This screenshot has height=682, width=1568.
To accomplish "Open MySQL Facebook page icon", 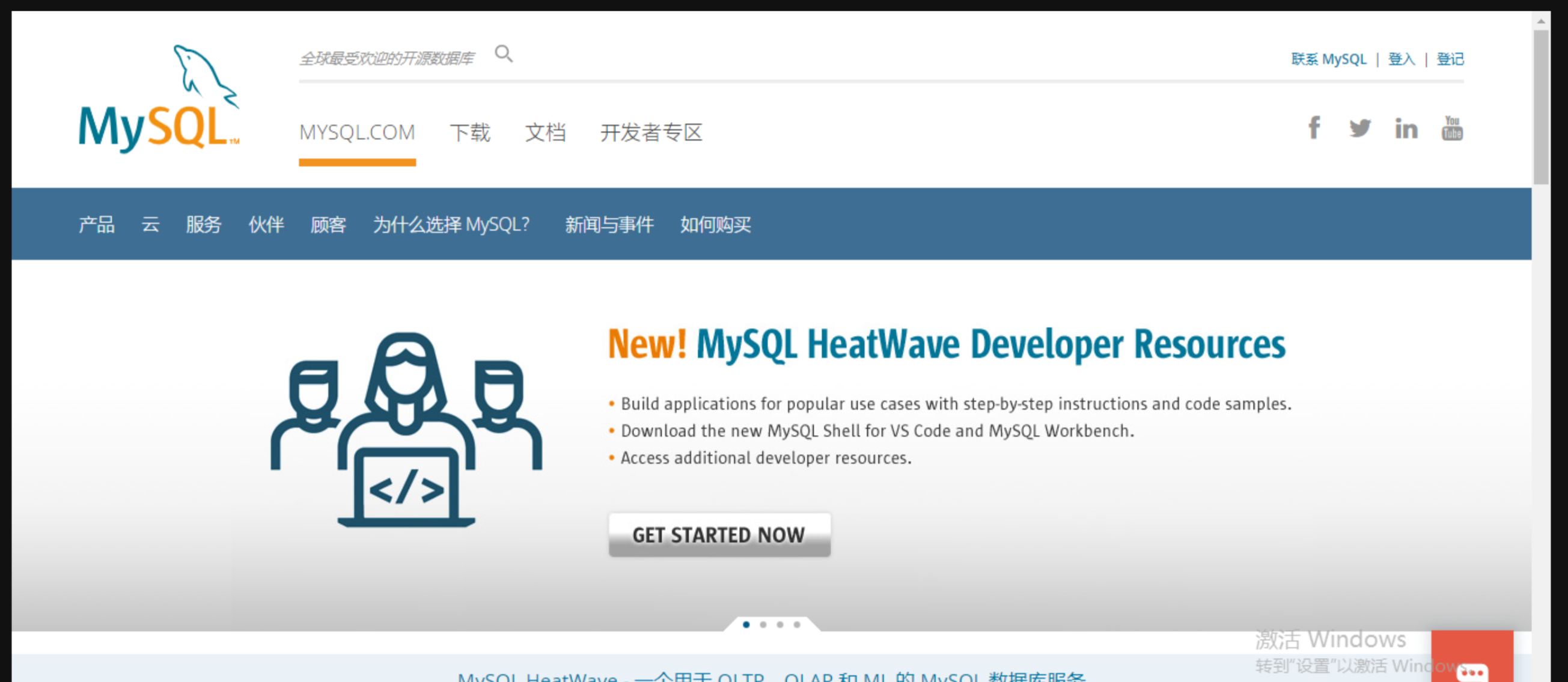I will (1314, 129).
